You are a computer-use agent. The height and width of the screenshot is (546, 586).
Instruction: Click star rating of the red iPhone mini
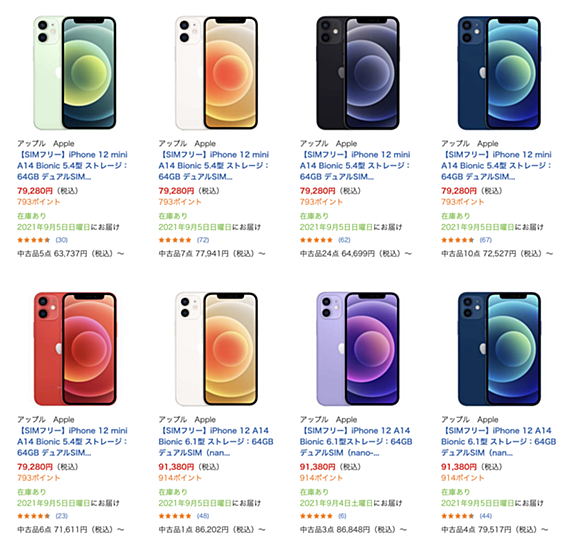(34, 516)
